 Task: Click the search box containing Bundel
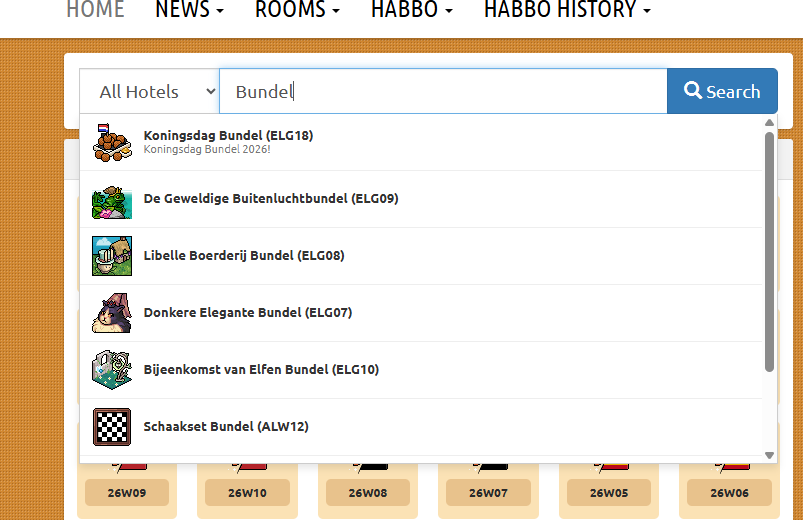443,91
